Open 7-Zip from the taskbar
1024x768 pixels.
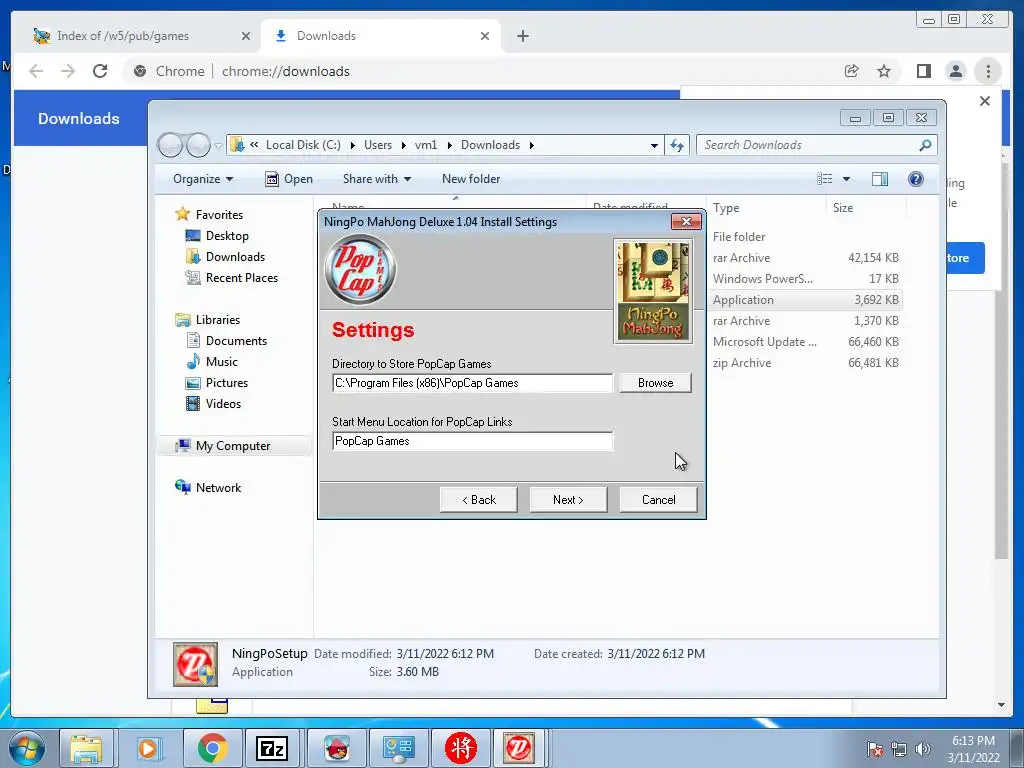pos(272,748)
